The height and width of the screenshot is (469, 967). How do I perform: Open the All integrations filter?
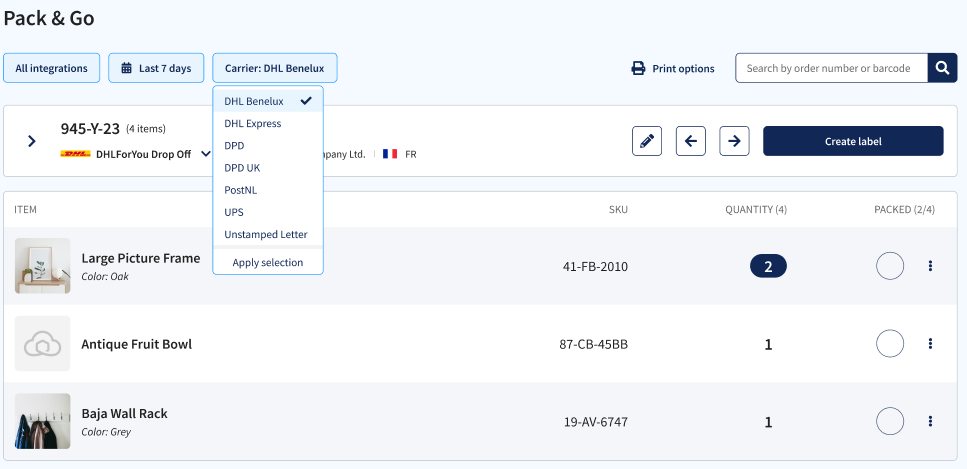coord(51,68)
